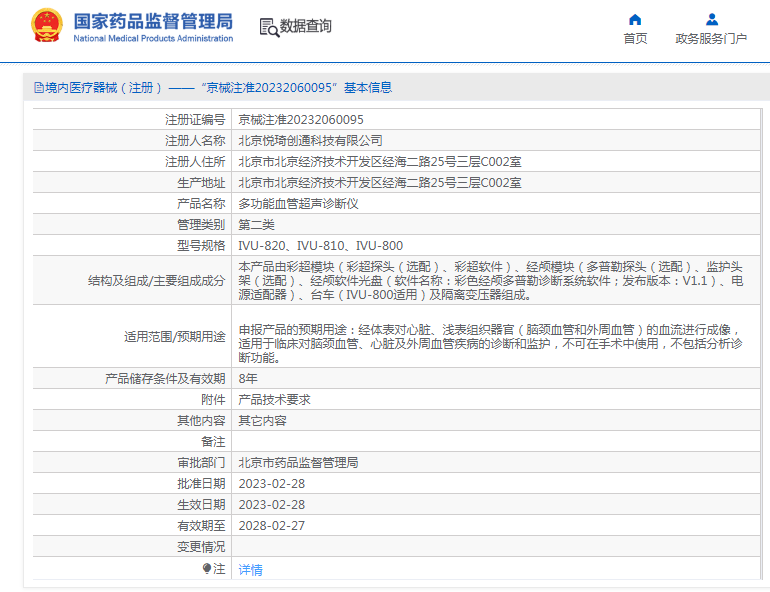Viewport: 770px width, 592px height.
Task: Click the validity period value 8年
Action: tap(248, 378)
